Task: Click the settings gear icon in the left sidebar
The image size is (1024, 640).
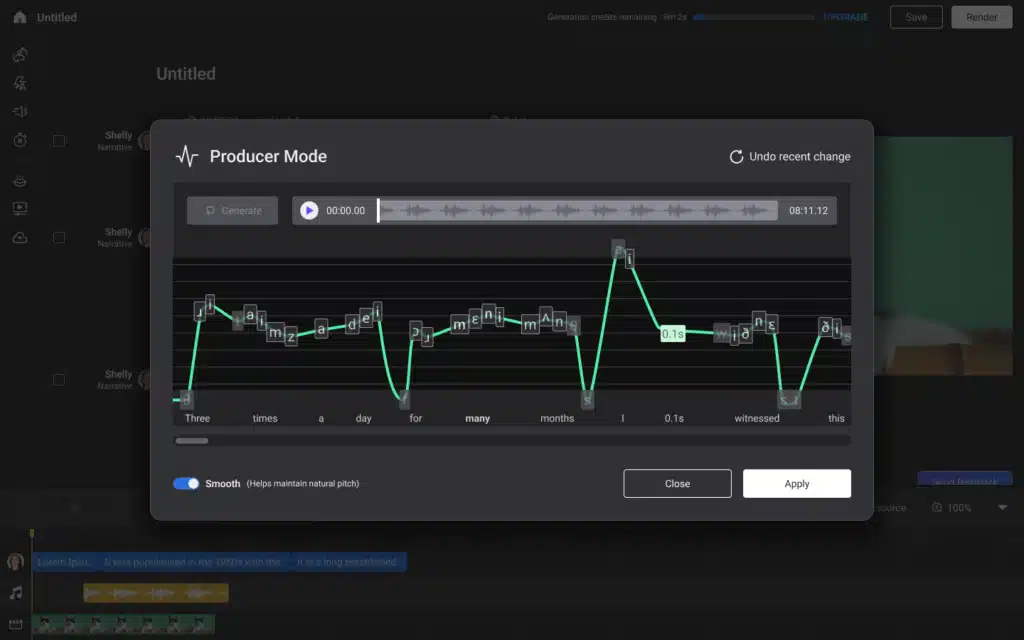Action: [20, 140]
